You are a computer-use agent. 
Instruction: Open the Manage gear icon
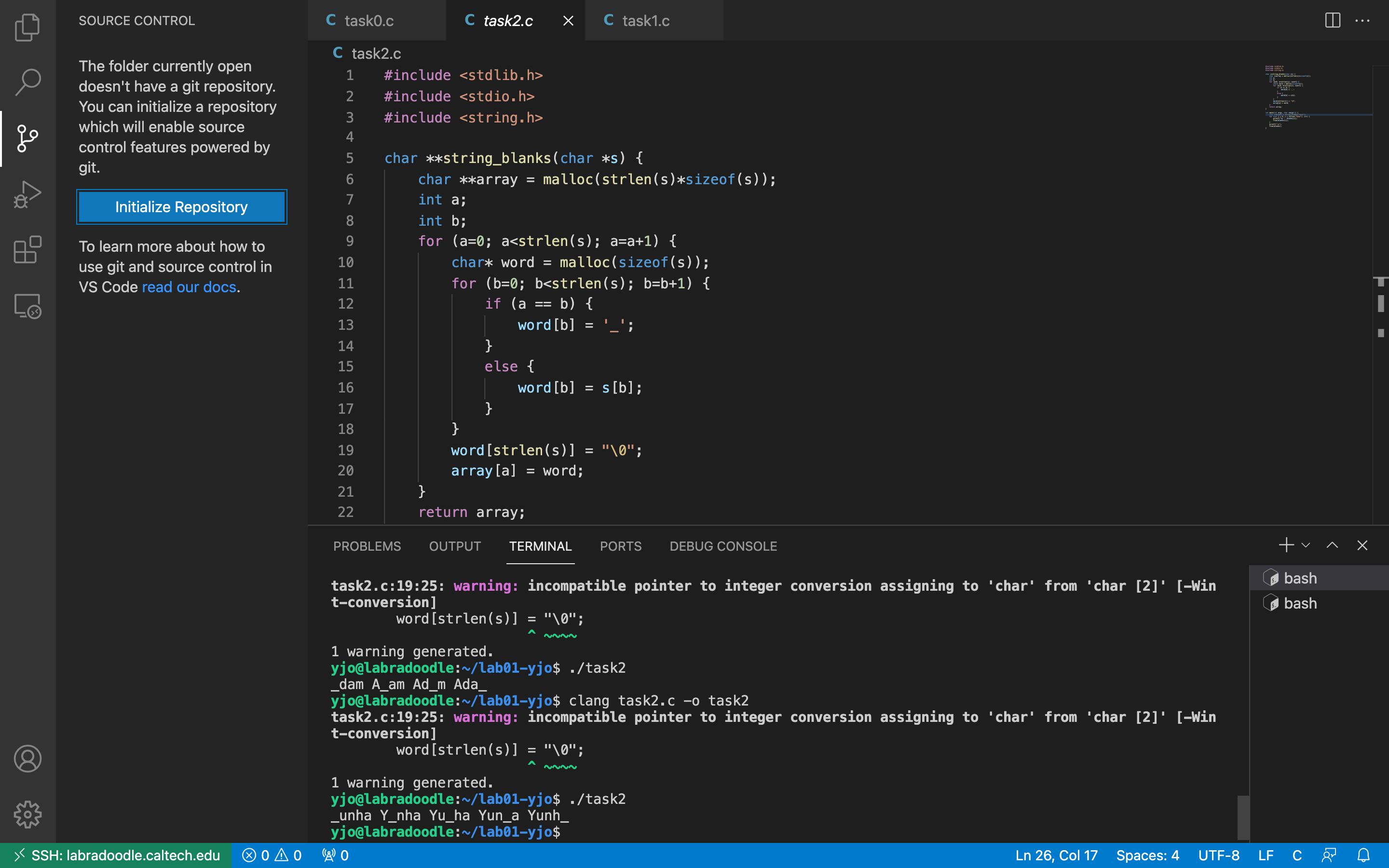pyautogui.click(x=27, y=814)
